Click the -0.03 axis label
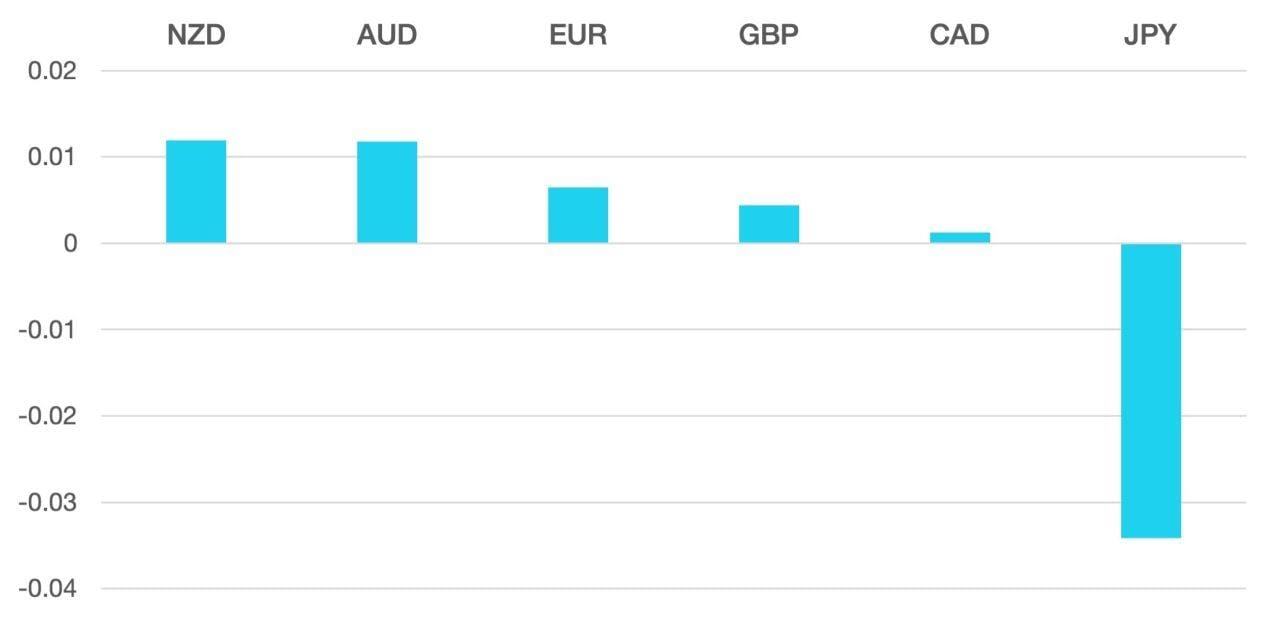Viewport: 1280px width, 623px height. tap(47, 502)
